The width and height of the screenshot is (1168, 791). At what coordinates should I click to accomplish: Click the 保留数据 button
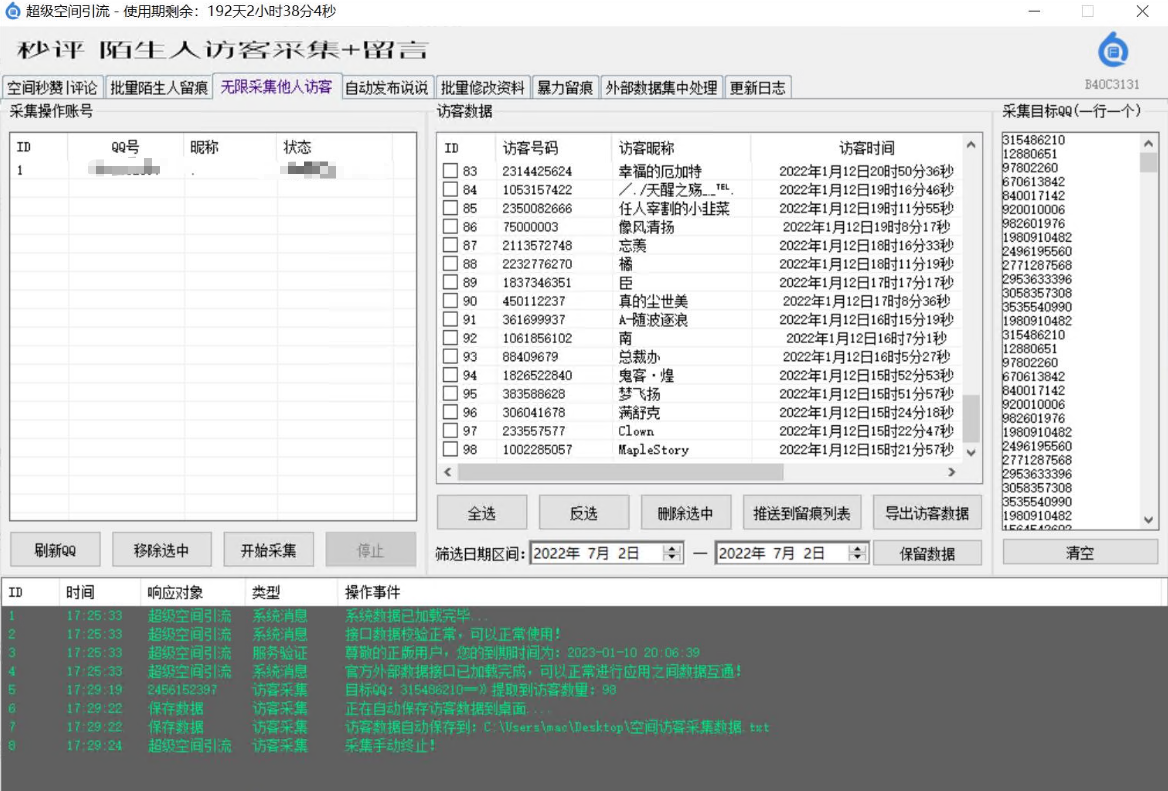coord(927,554)
